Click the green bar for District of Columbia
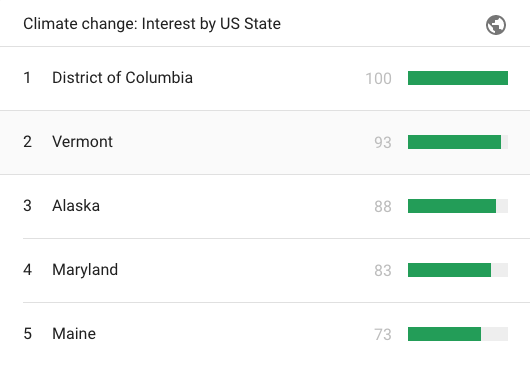Image resolution: width=530 pixels, height=366 pixels. click(x=458, y=78)
